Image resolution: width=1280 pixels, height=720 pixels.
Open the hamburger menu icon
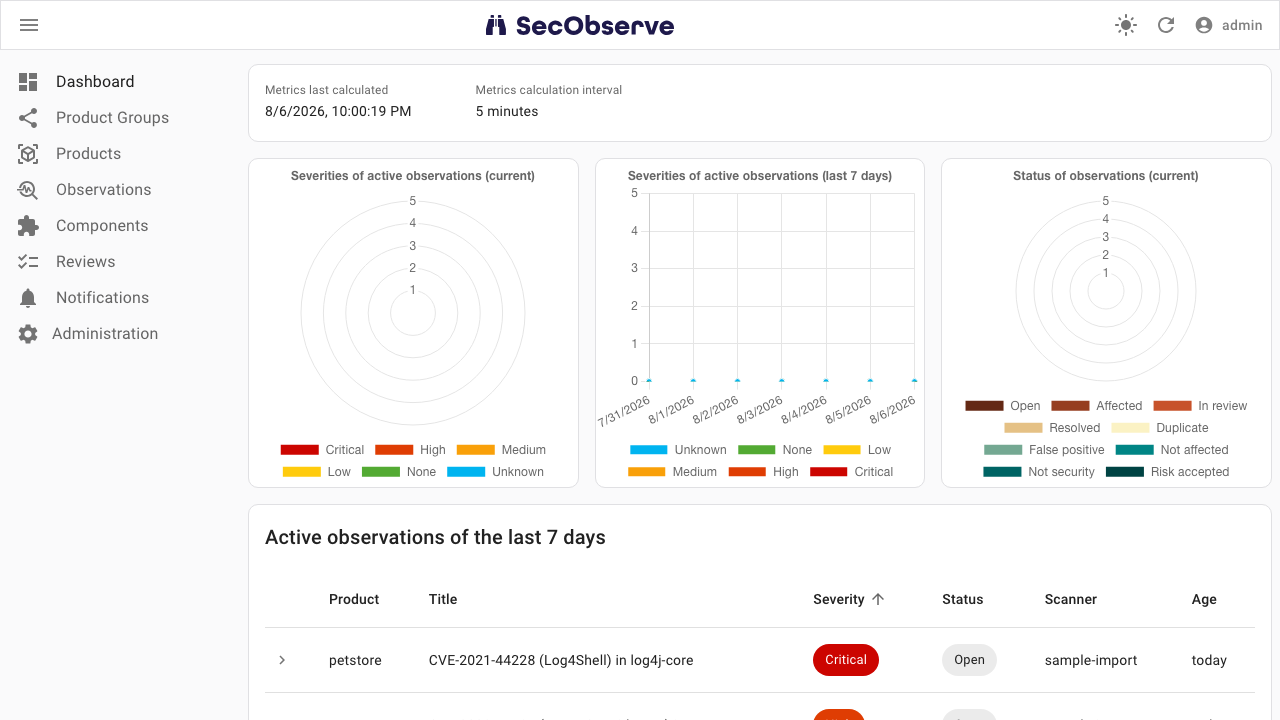click(29, 25)
